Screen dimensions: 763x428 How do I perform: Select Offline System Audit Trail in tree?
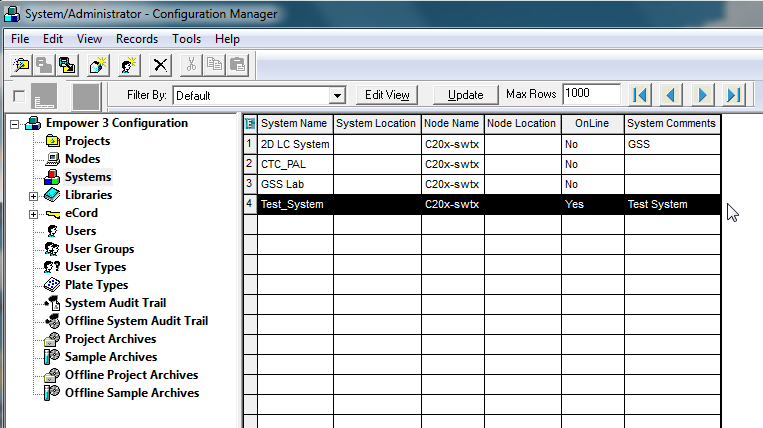tap(137, 321)
